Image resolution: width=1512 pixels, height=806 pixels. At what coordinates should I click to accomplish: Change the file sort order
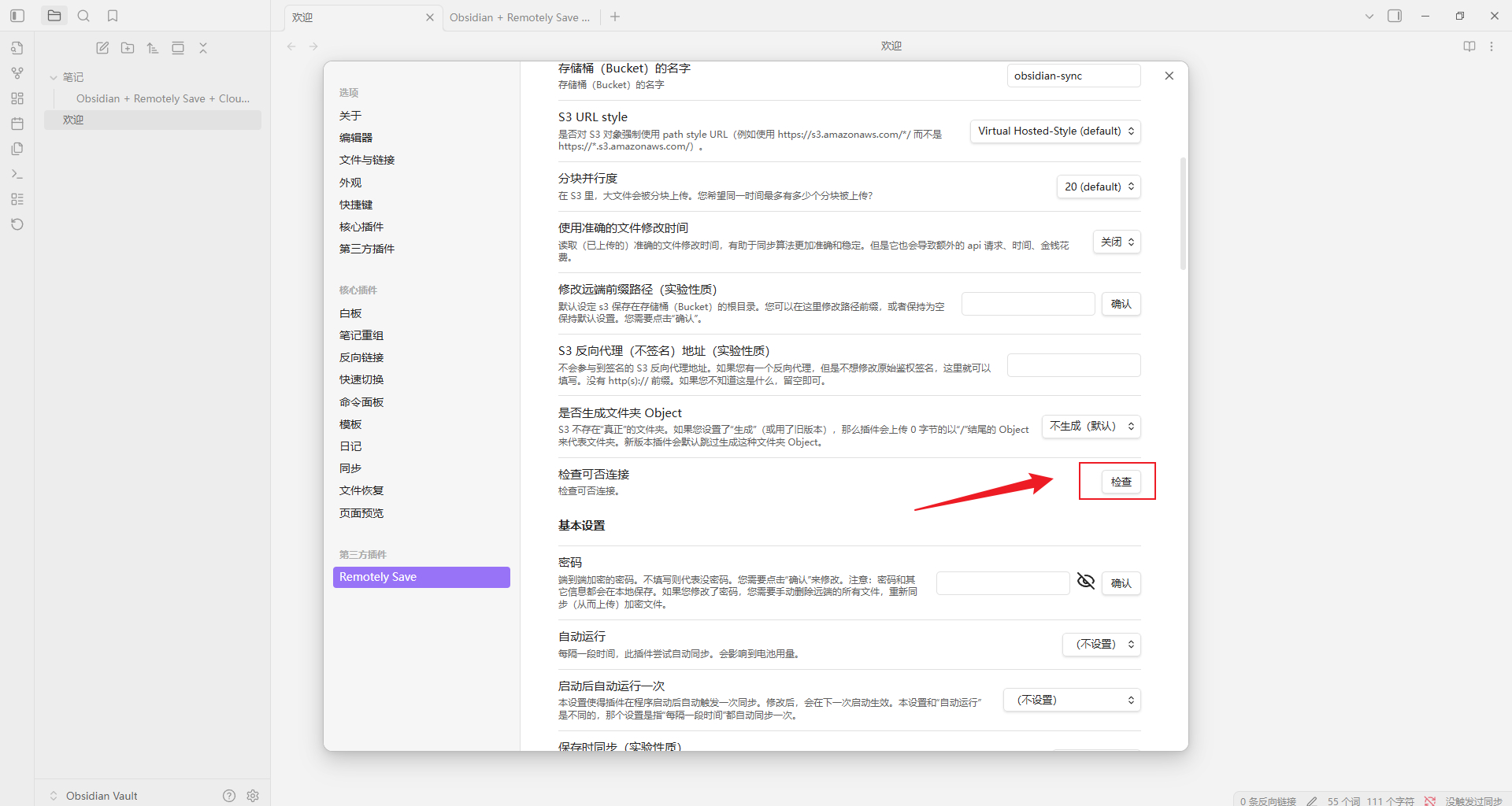tap(152, 47)
